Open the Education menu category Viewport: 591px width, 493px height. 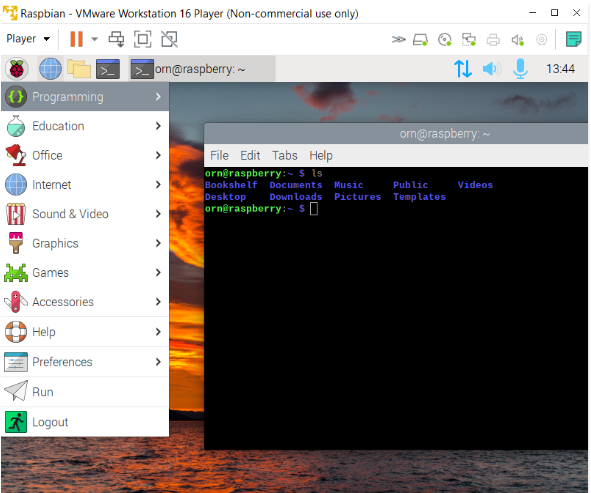click(x=85, y=126)
